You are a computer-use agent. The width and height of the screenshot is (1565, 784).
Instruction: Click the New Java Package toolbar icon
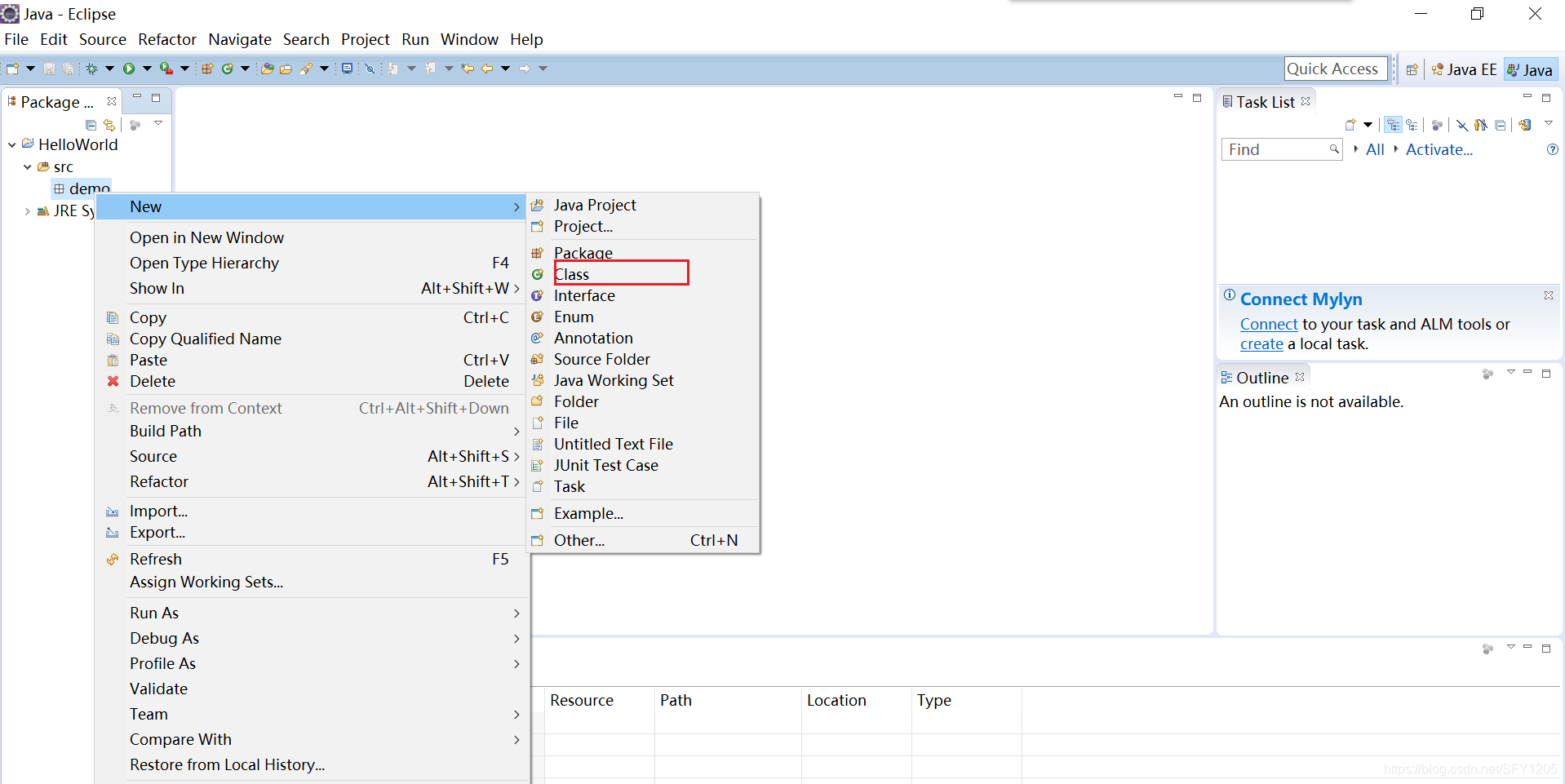(x=207, y=69)
